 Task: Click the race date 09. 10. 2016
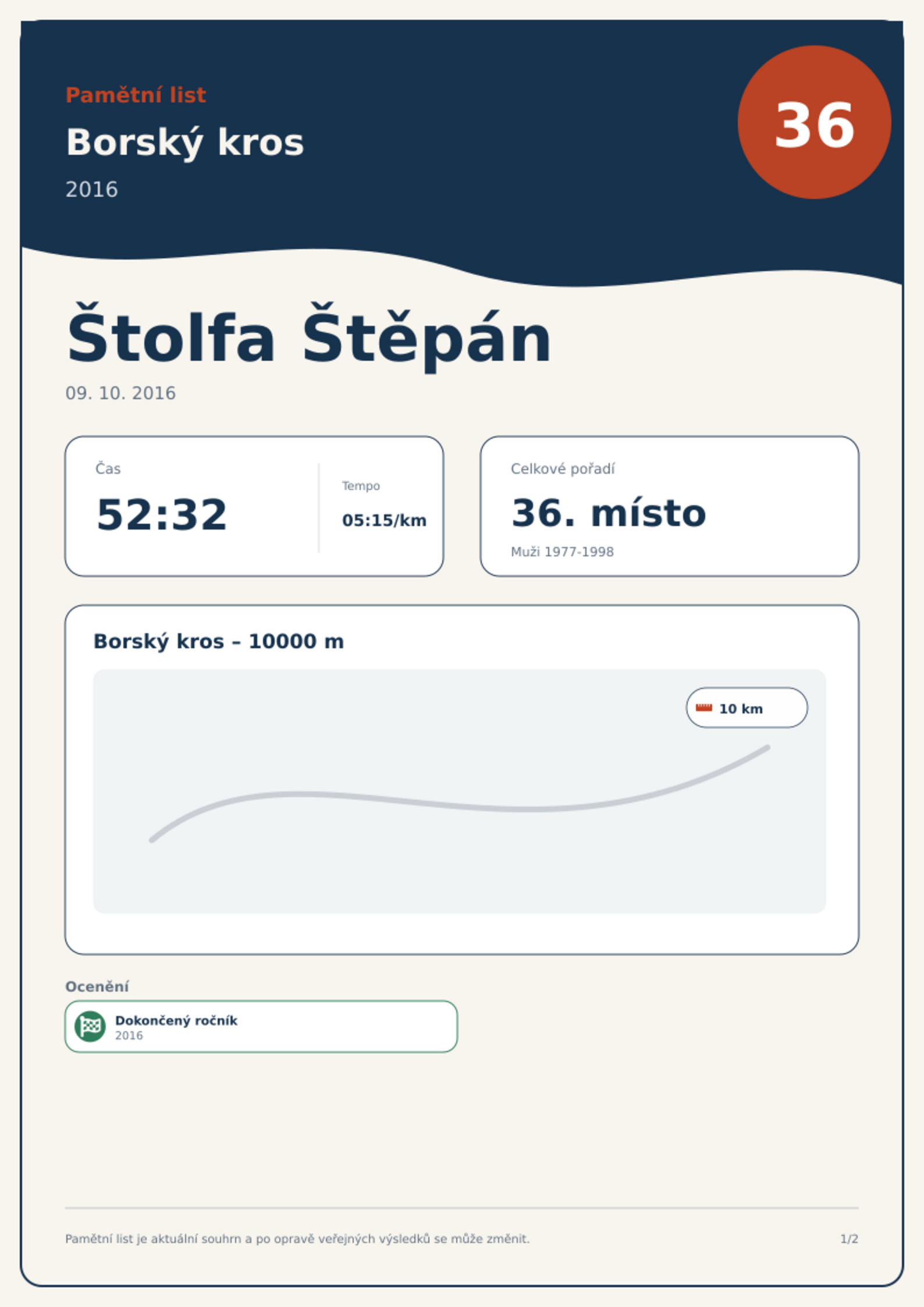coord(120,393)
